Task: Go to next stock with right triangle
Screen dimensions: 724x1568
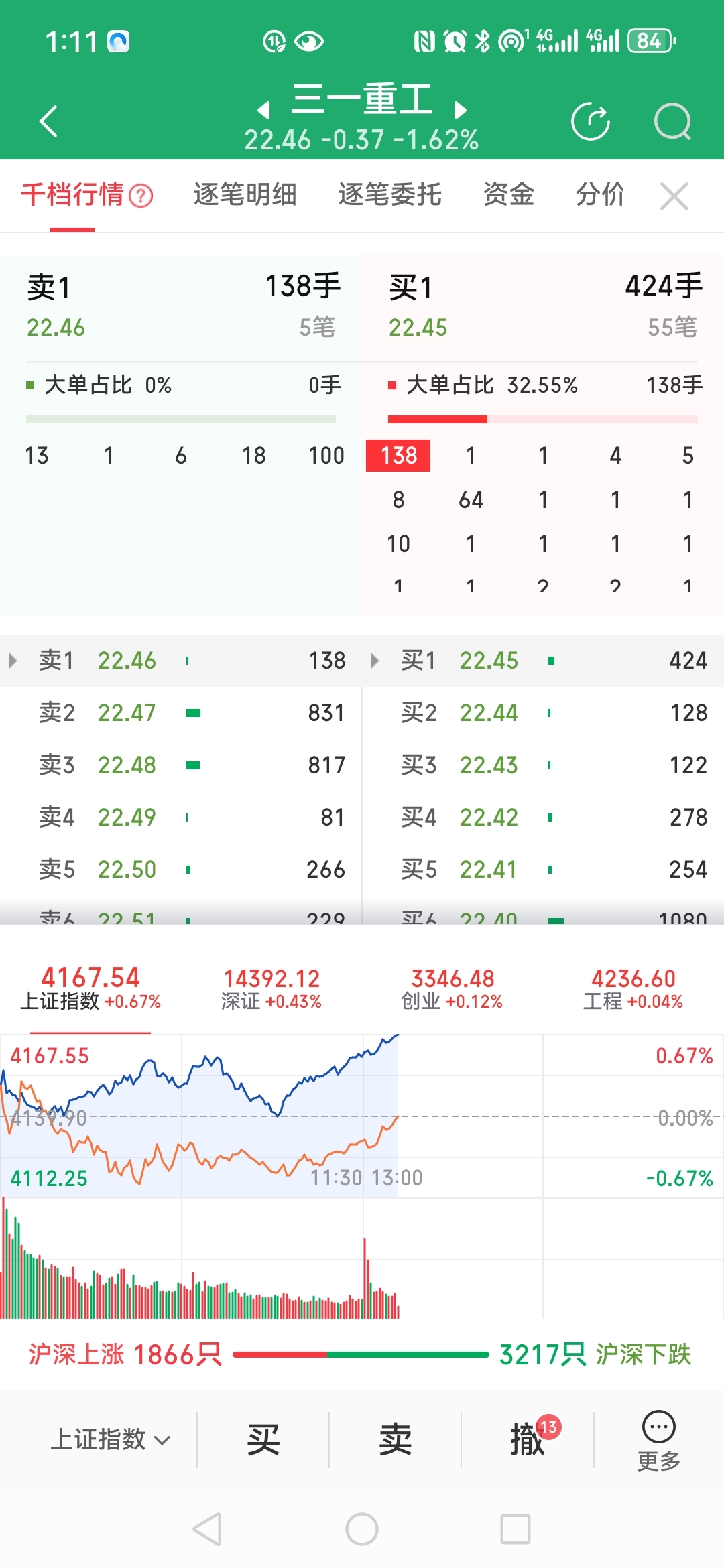Action: pos(460,109)
